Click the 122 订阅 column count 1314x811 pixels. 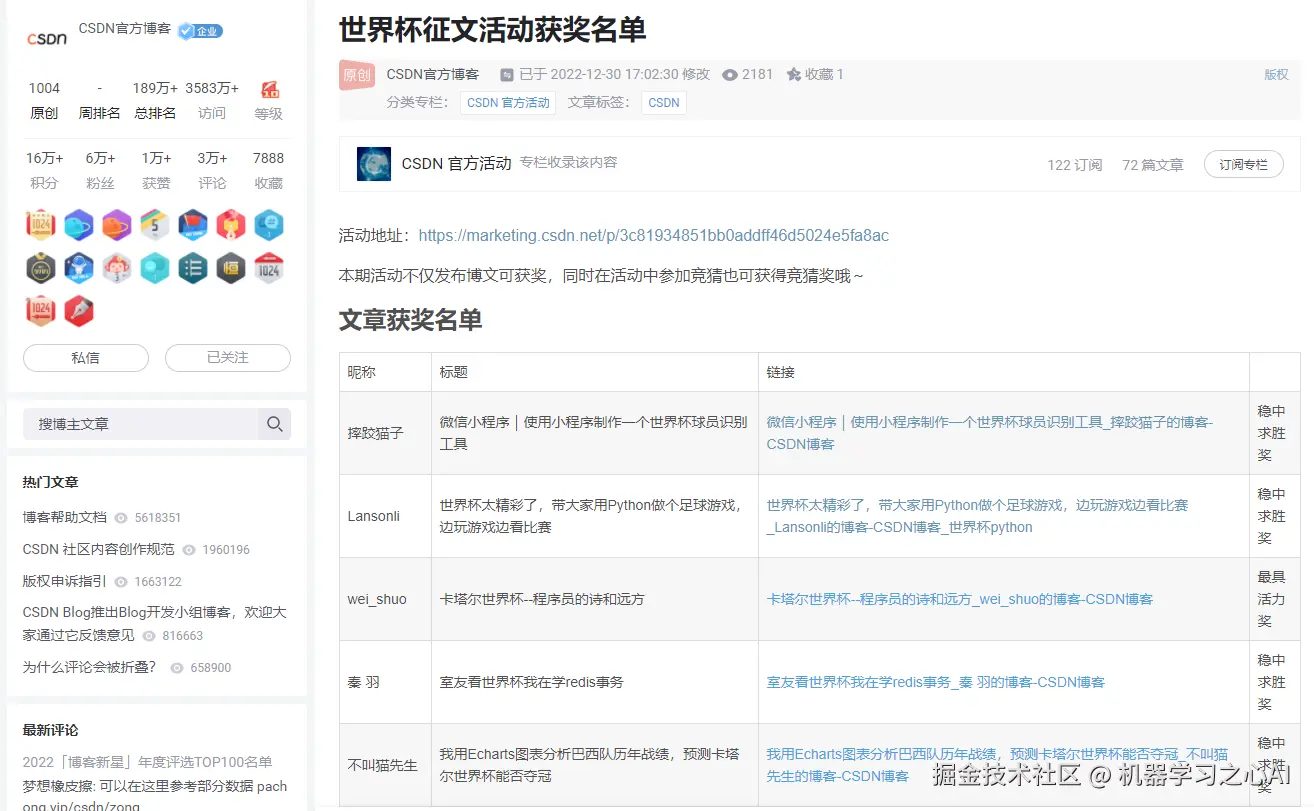(x=1075, y=165)
